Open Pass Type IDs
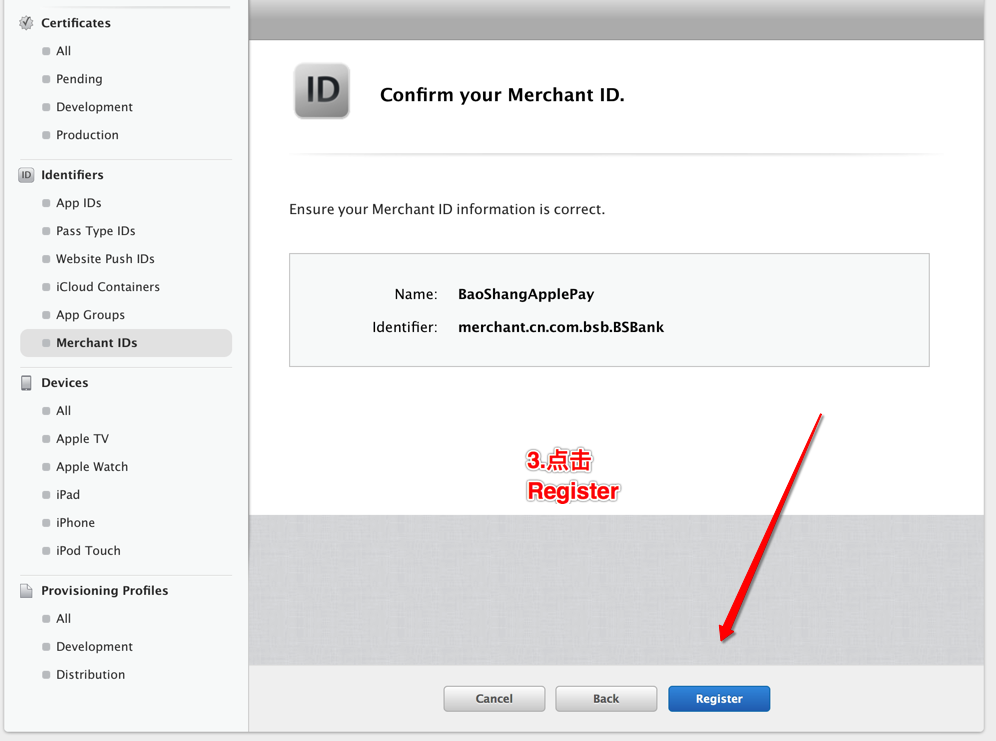The width and height of the screenshot is (996, 741). [x=95, y=230]
